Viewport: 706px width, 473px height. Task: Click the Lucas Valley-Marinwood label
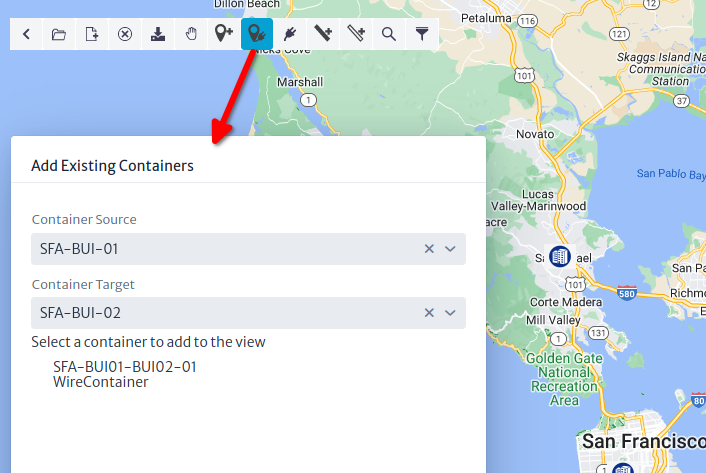pos(538,200)
